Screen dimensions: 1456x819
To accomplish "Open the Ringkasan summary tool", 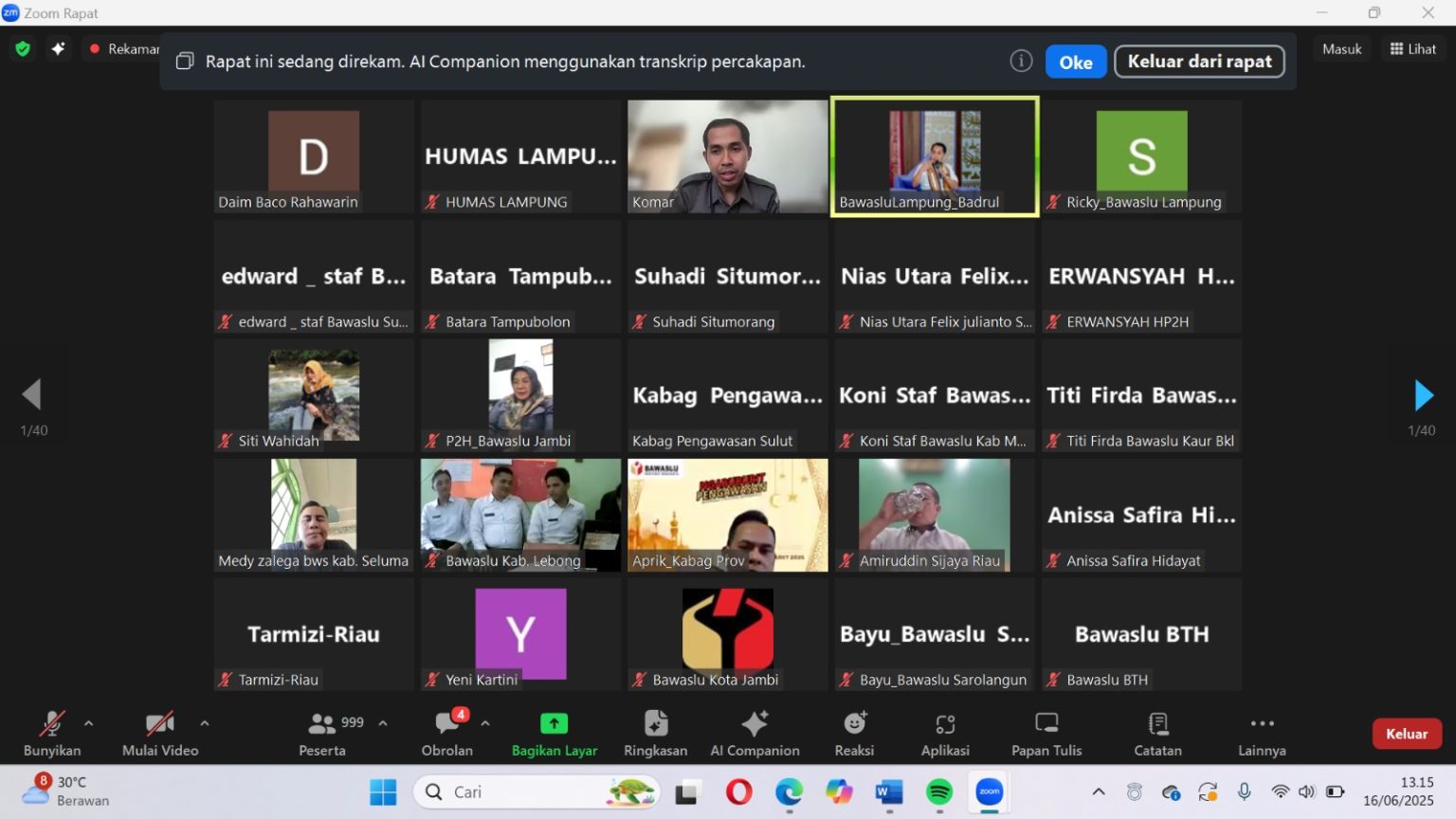I will [x=655, y=733].
